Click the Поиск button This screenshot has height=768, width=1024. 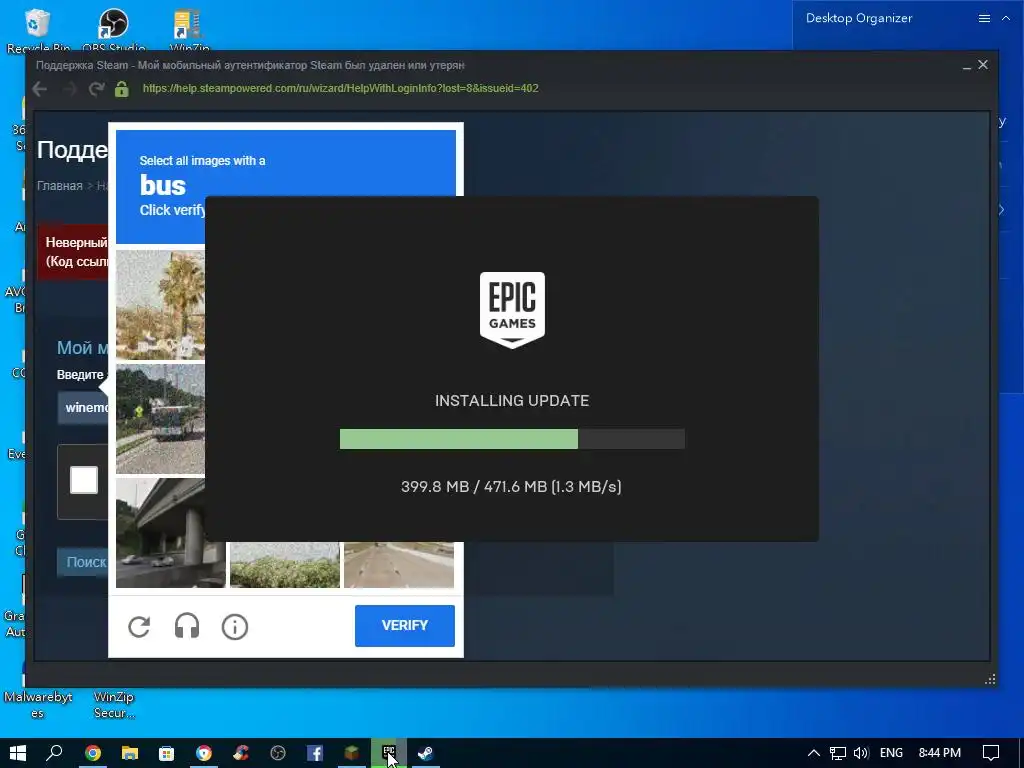pos(83,562)
